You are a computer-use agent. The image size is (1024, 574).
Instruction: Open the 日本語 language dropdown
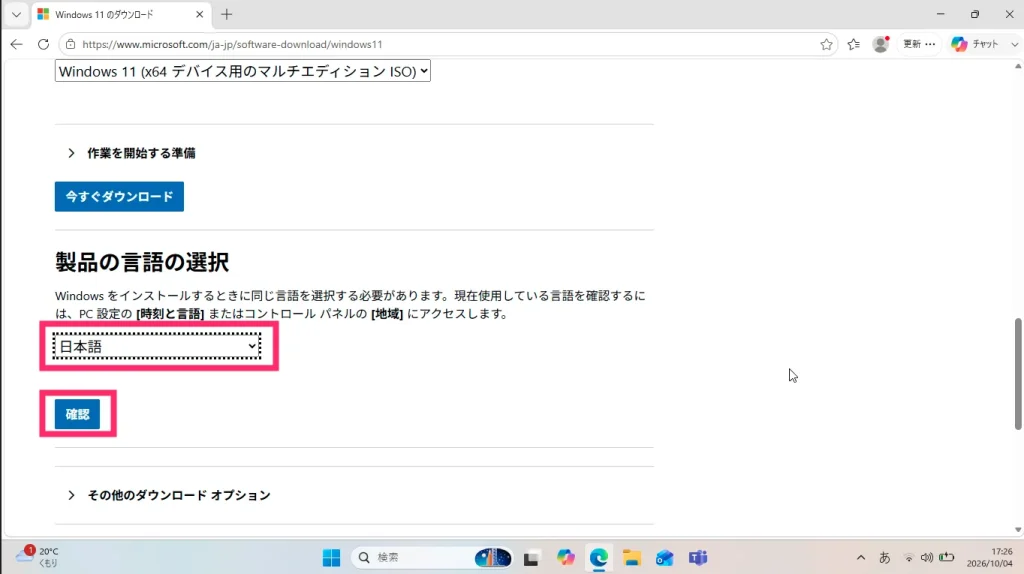157,346
